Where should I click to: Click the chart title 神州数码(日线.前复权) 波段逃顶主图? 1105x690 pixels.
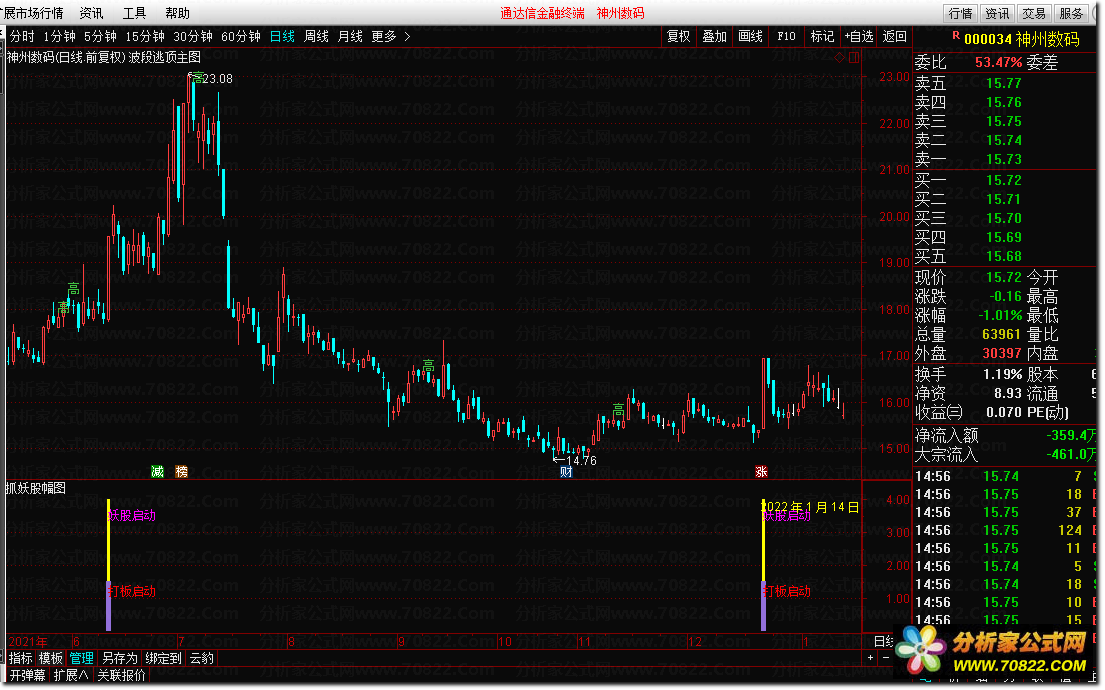point(104,57)
